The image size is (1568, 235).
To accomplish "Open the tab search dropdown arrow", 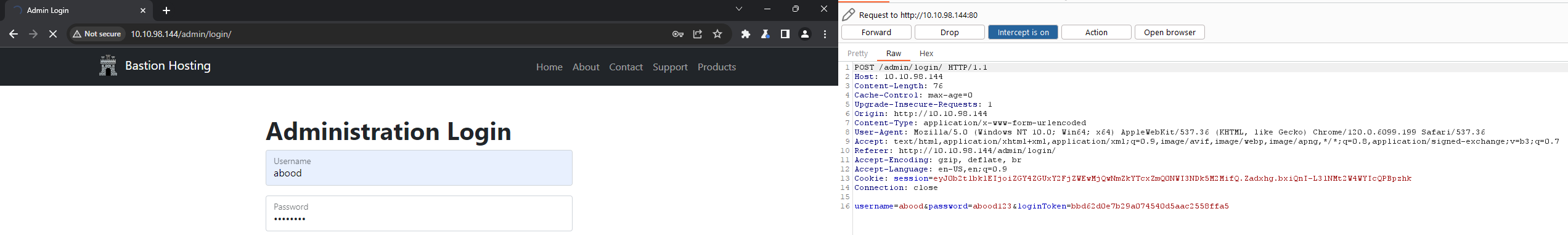I will coord(739,9).
